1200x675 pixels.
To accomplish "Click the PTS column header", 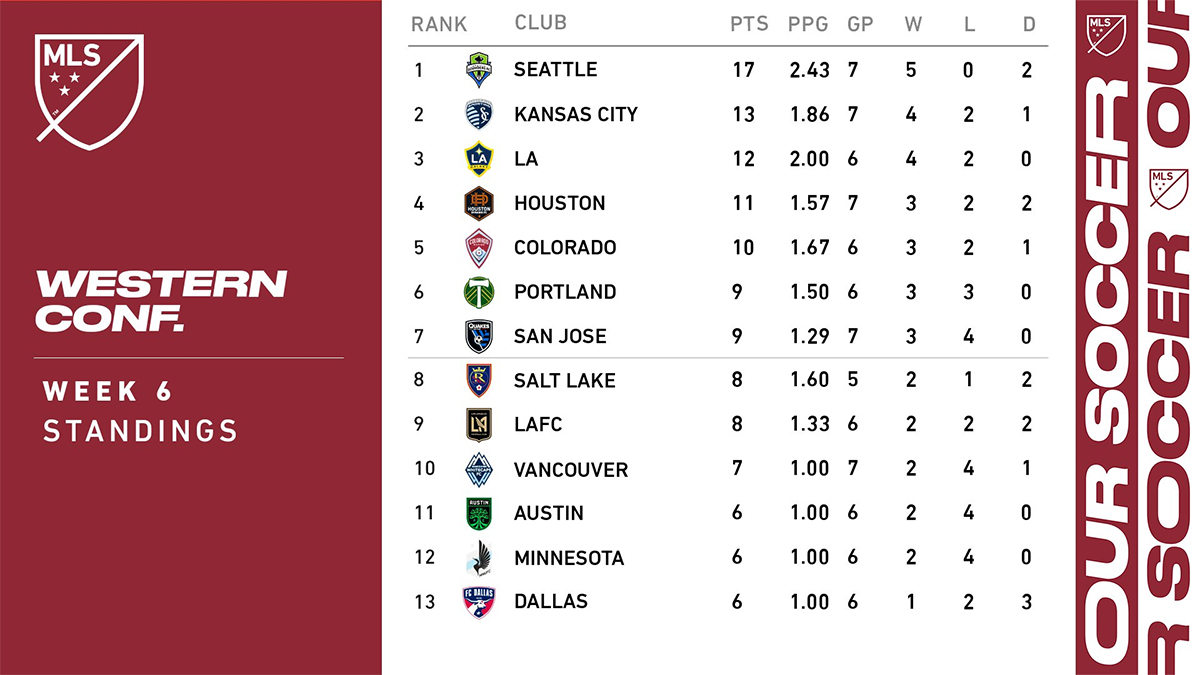I will tap(749, 24).
